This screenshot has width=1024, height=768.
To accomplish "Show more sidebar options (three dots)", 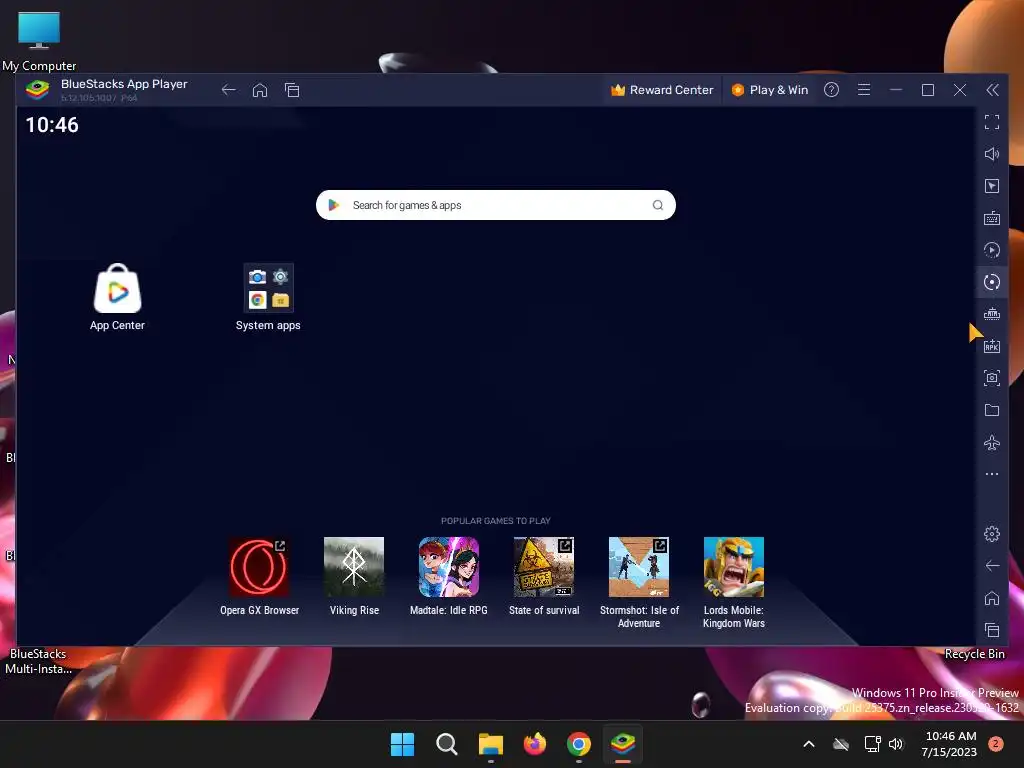I will [992, 474].
